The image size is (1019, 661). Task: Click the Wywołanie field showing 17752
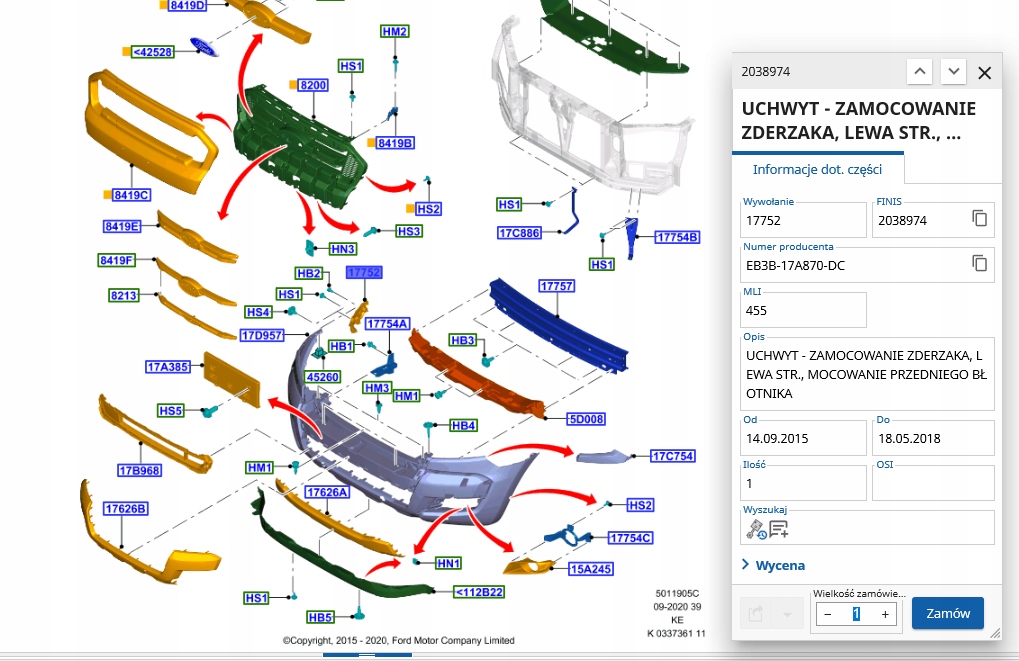tap(804, 220)
